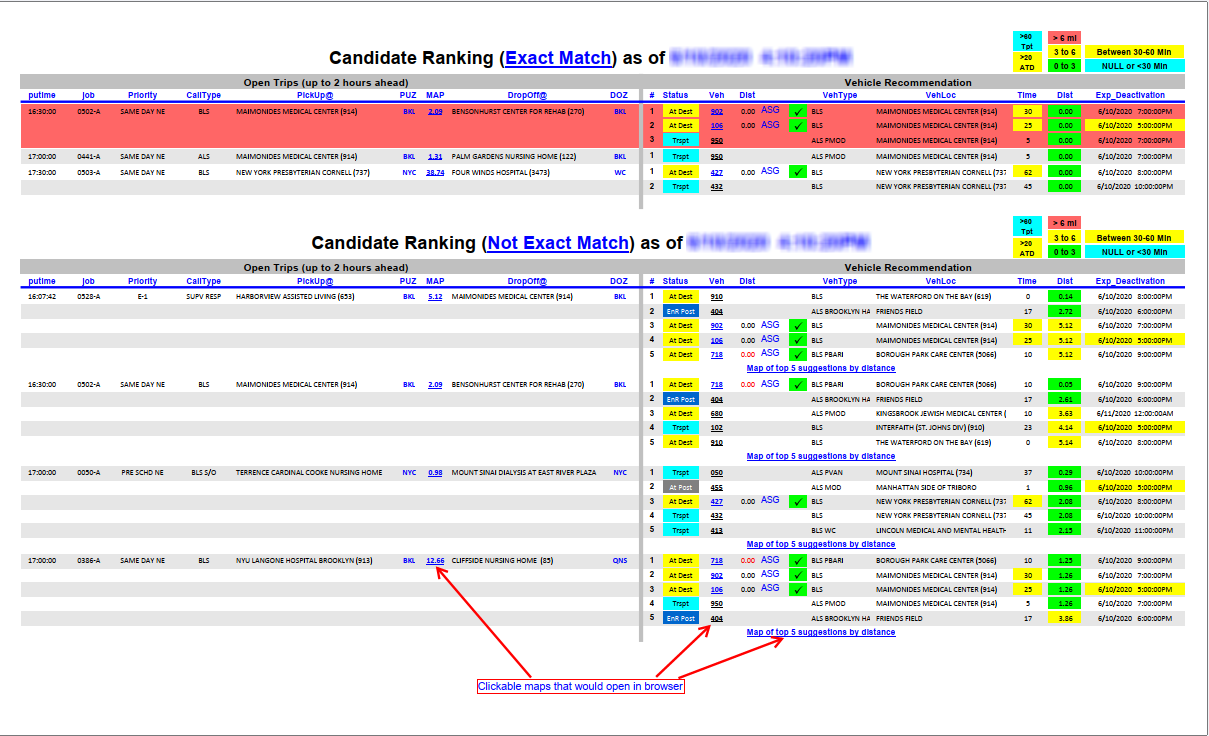The height and width of the screenshot is (736, 1209).
Task: Click green checkmark for vehicle 427 in Exact Match
Action: [x=797, y=172]
